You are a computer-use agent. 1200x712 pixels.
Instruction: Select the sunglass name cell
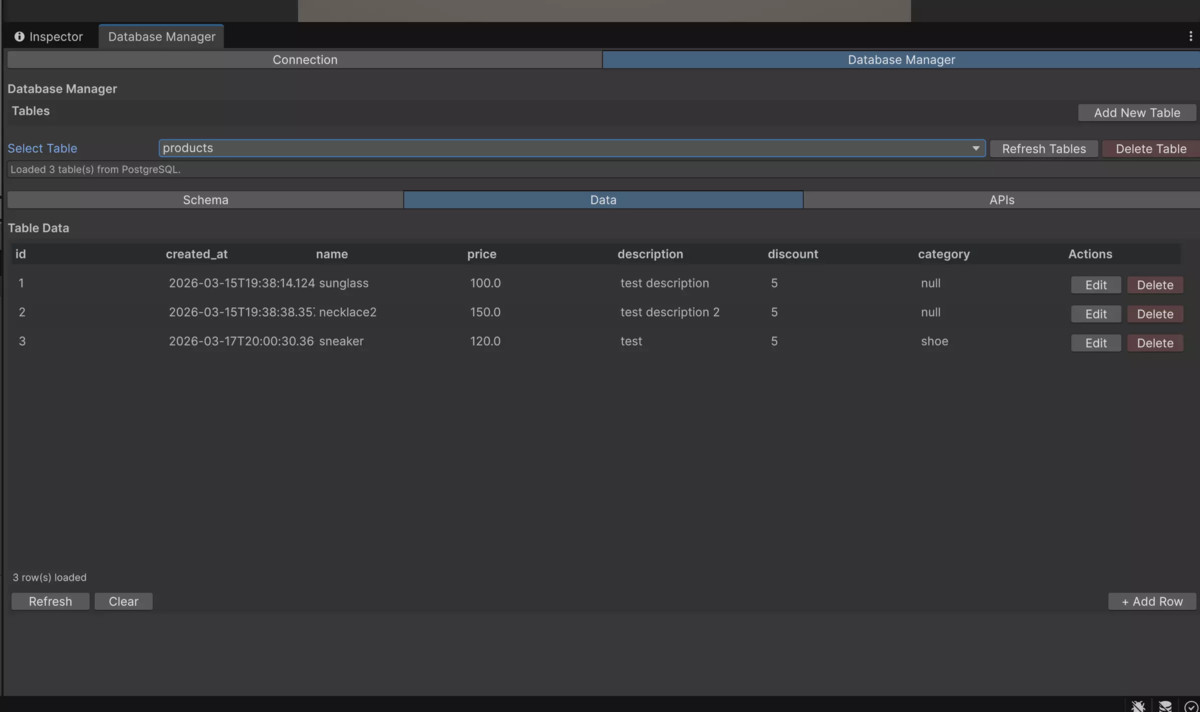[344, 283]
